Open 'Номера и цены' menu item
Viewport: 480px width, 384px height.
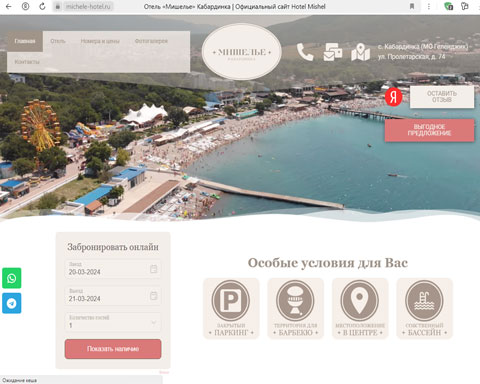coord(100,41)
